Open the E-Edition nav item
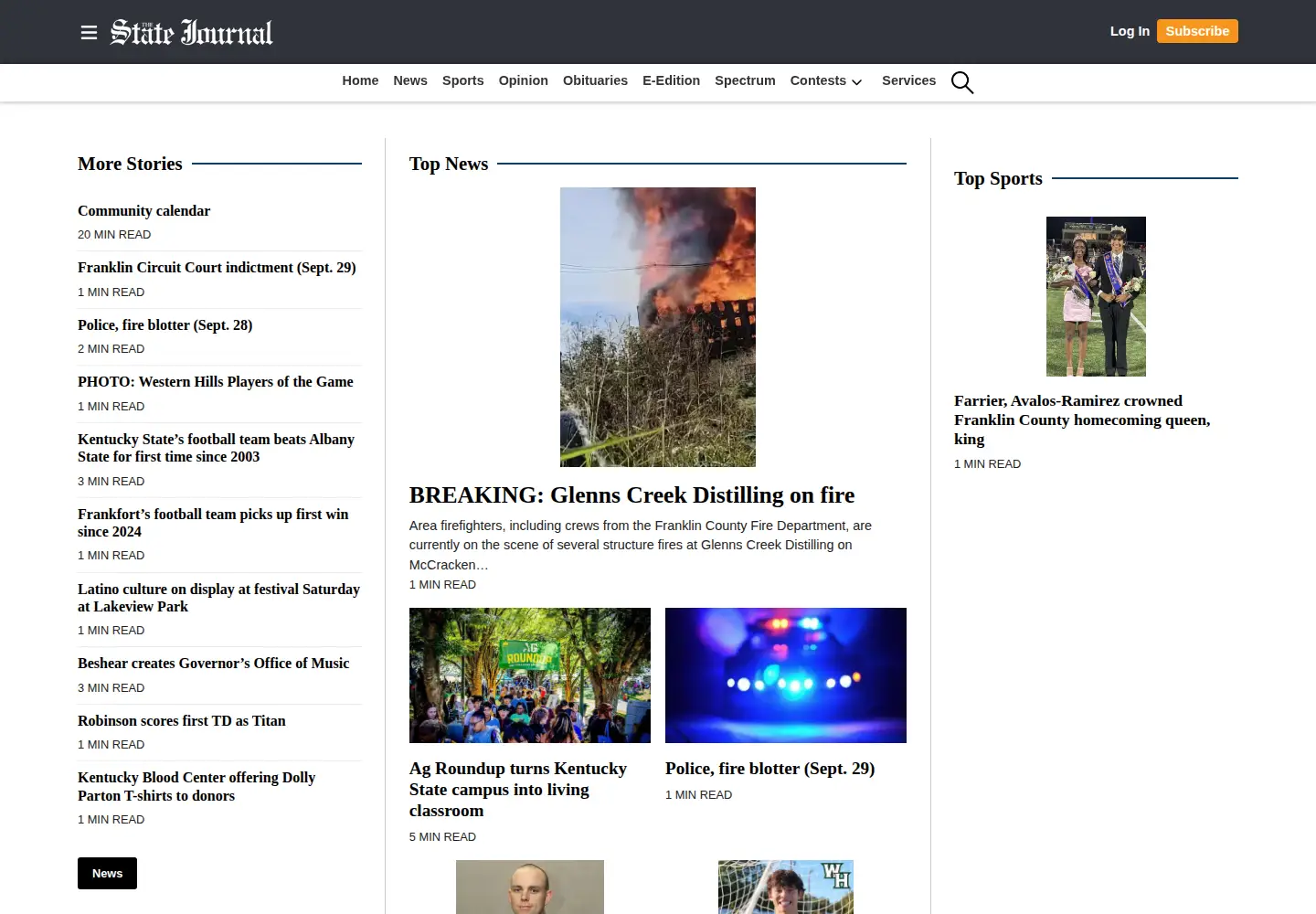 click(x=671, y=80)
